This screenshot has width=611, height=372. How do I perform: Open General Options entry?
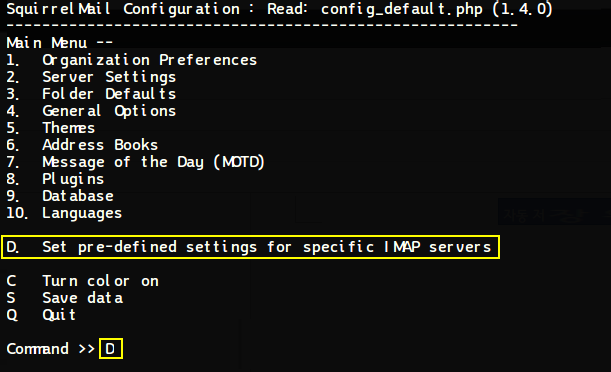91,111
